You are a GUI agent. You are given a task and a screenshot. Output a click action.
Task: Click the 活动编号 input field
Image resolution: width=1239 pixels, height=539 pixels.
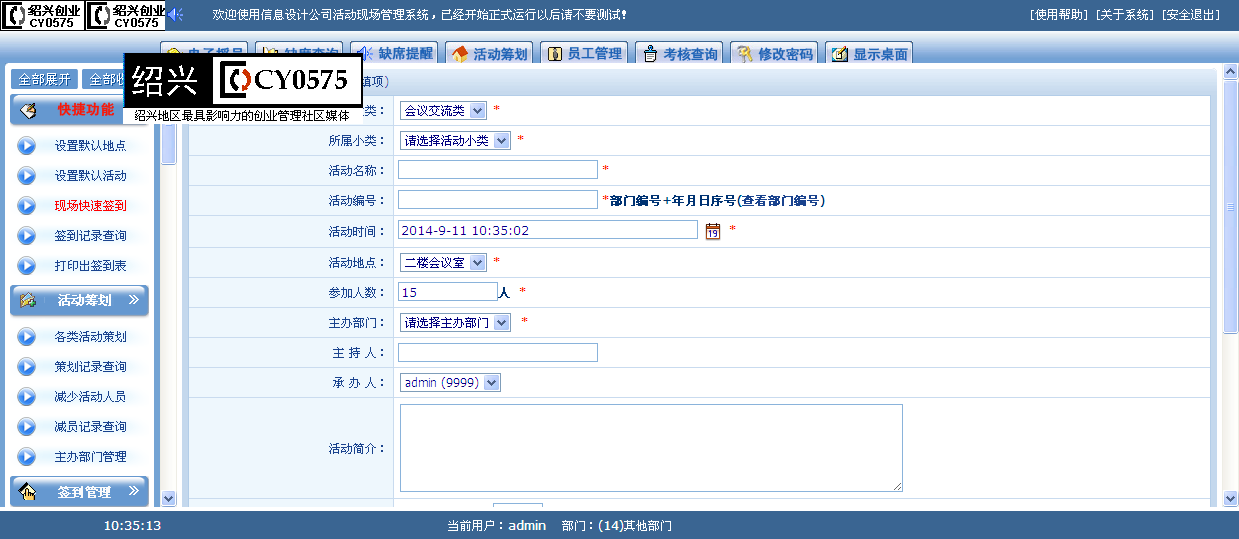coord(498,200)
